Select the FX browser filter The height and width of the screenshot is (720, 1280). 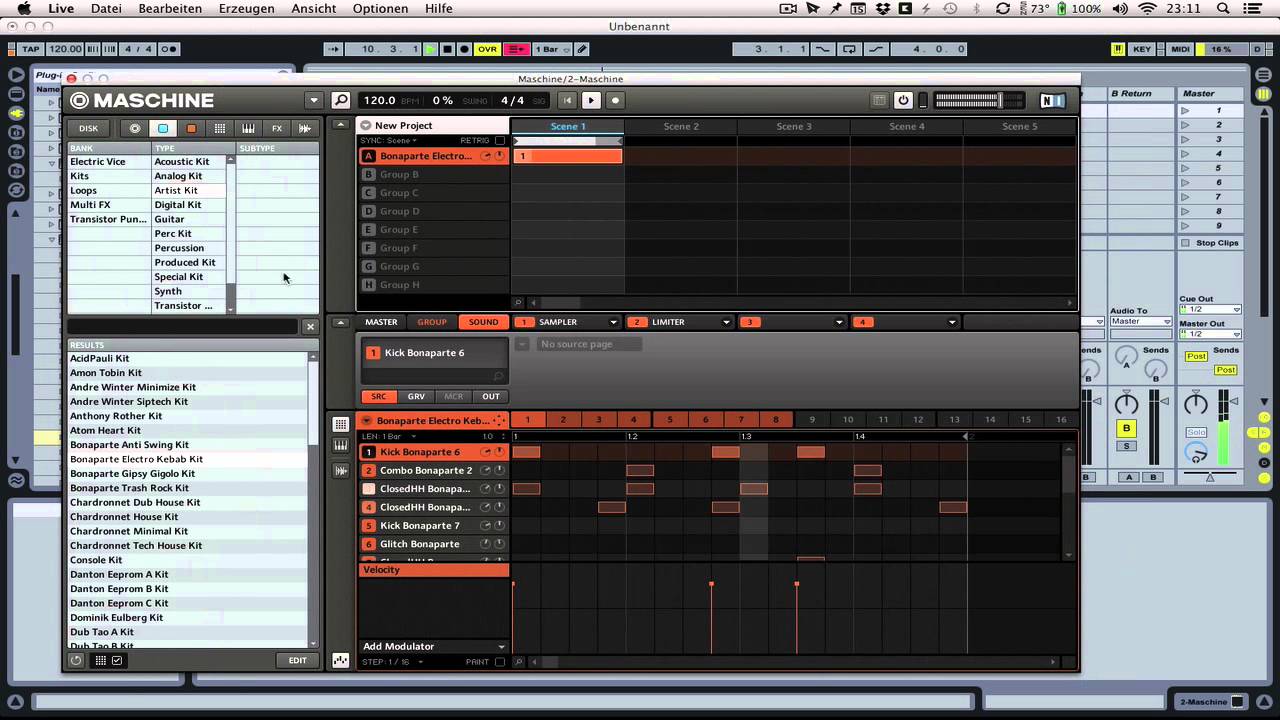277,128
